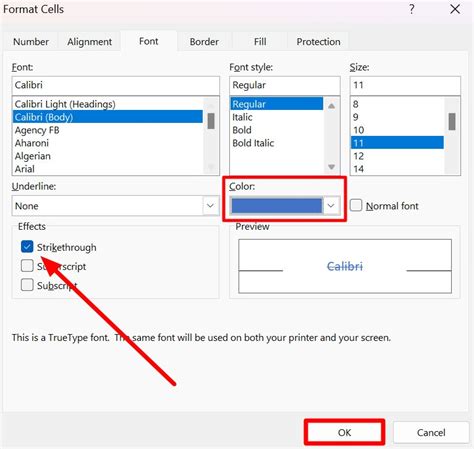Viewport: 474px width, 449px height.
Task: Pick Algerian font from list
Action: [x=108, y=156]
